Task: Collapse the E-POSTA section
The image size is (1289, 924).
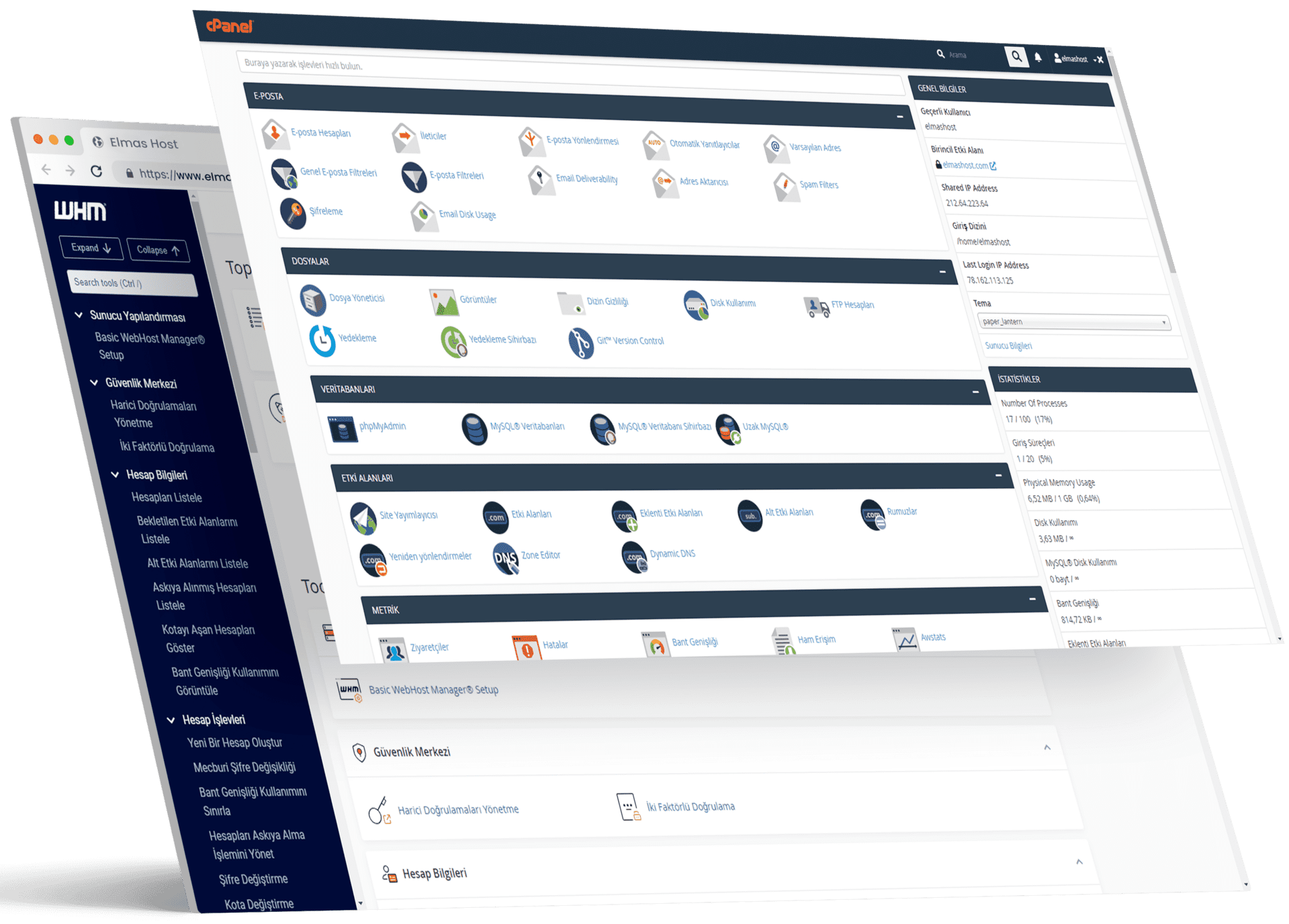Action: (x=900, y=117)
